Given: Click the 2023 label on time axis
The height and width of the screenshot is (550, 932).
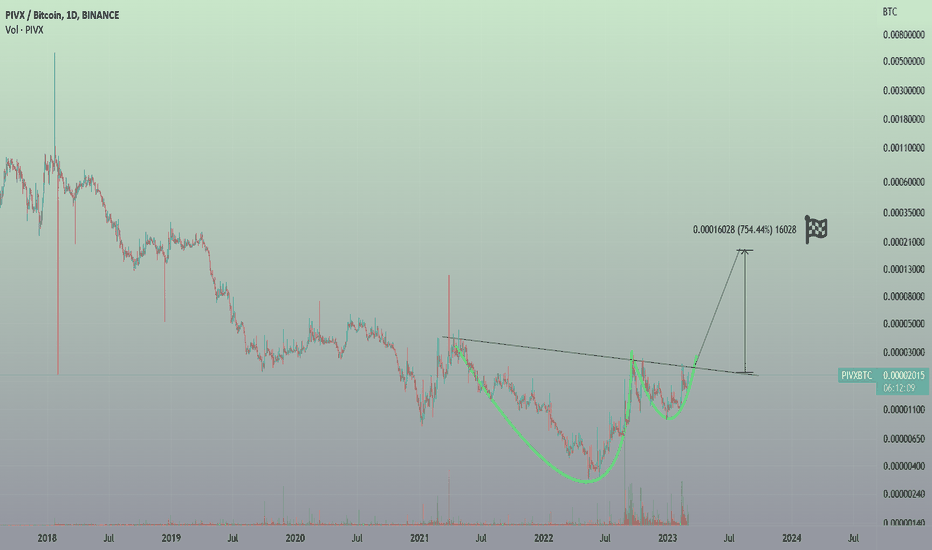Looking at the screenshot, I should click(x=667, y=538).
